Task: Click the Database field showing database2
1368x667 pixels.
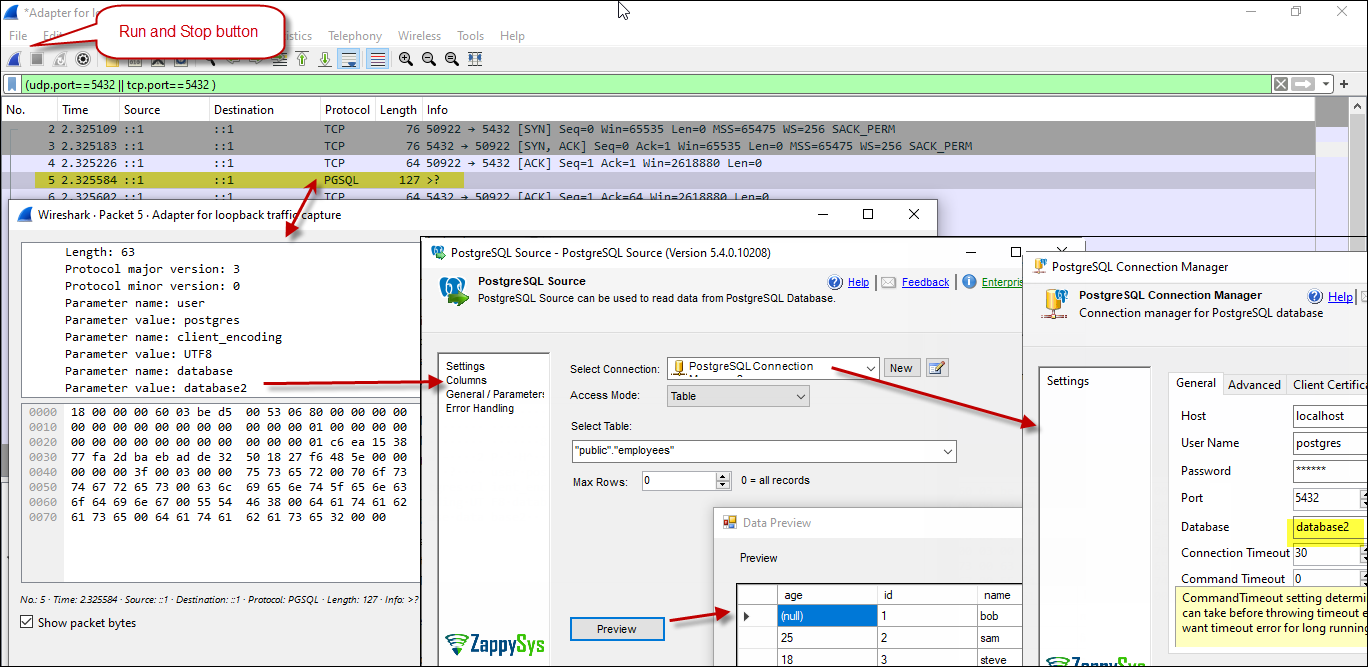Action: [1328, 527]
